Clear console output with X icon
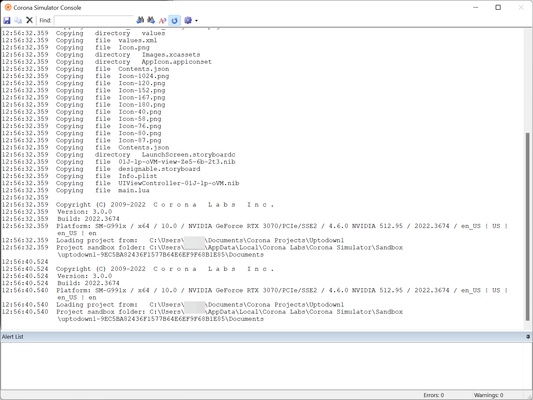The height and width of the screenshot is (400, 533). tap(29, 20)
